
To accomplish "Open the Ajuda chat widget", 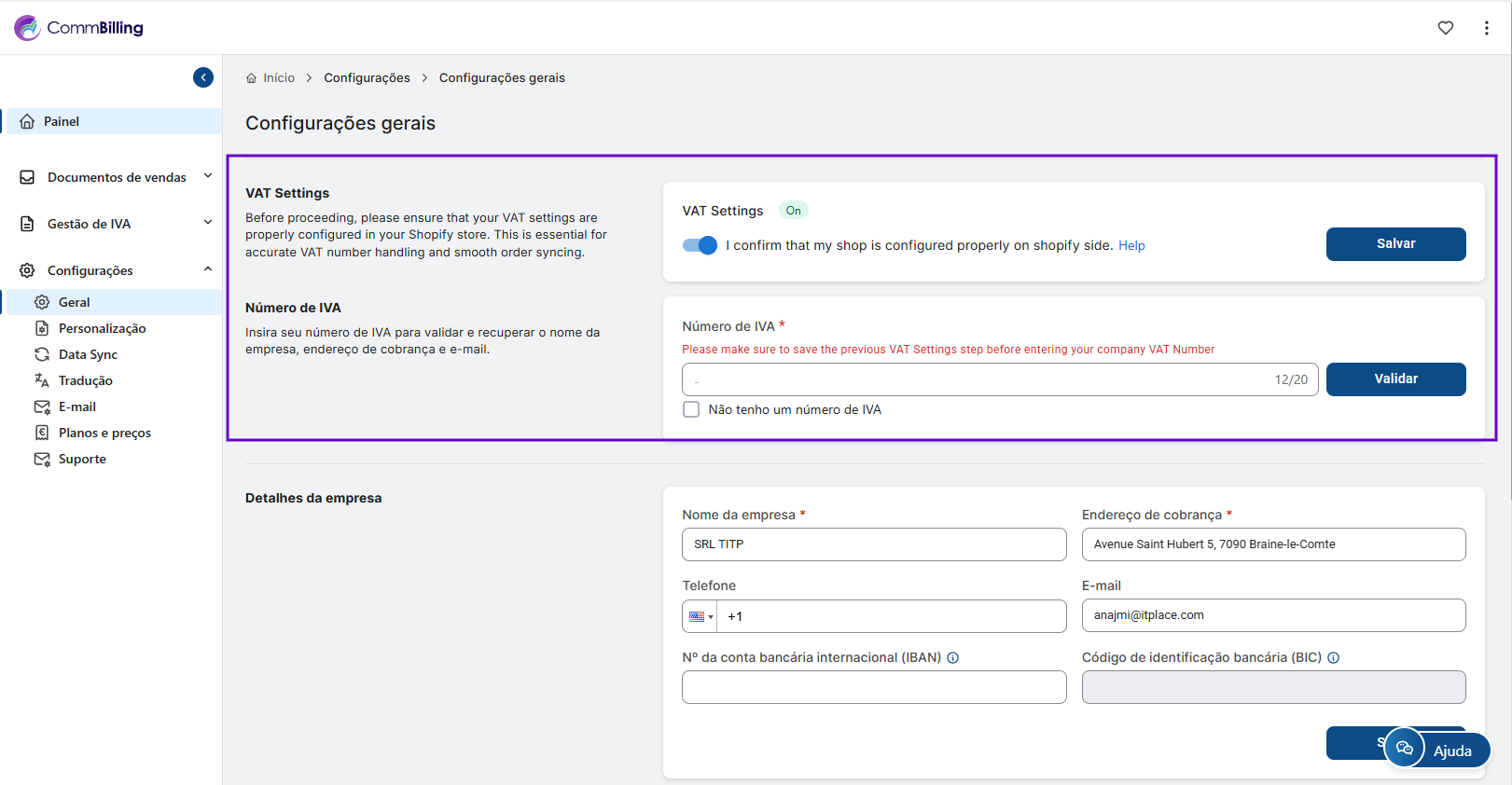I will point(1436,750).
